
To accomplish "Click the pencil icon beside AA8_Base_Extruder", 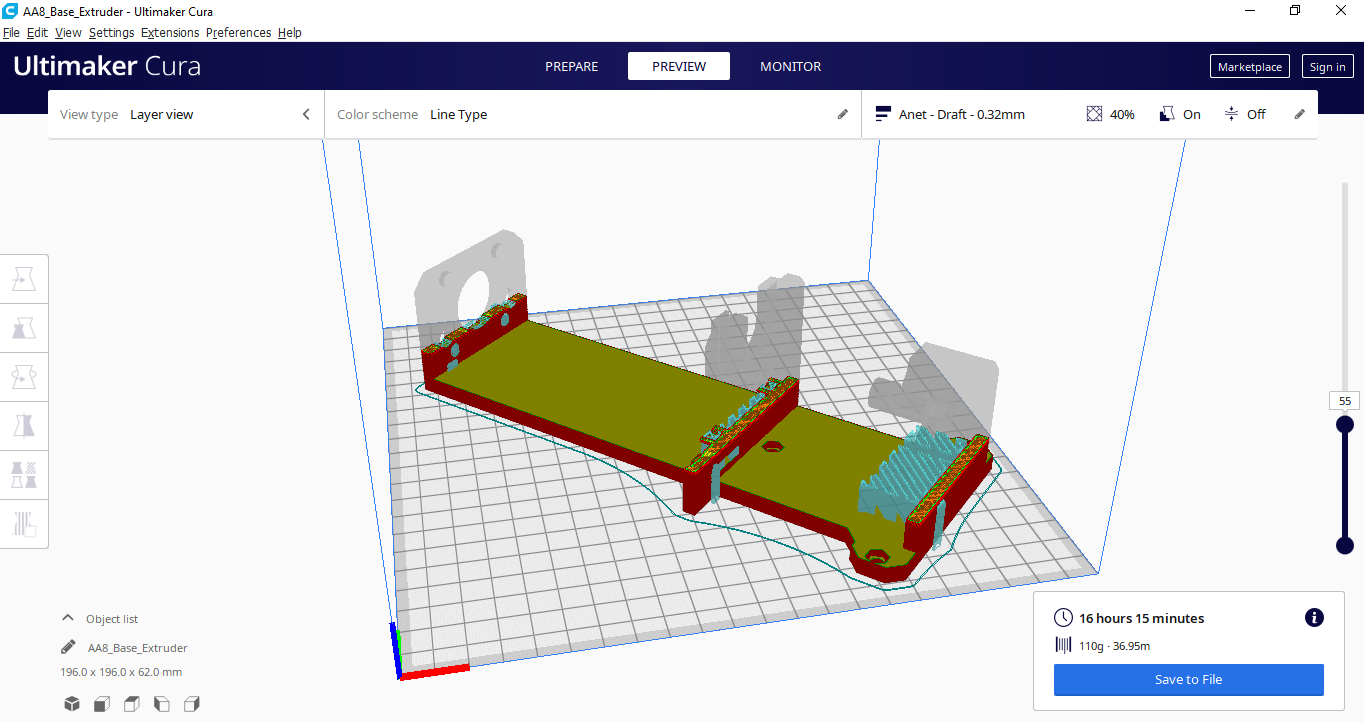I will (x=68, y=647).
